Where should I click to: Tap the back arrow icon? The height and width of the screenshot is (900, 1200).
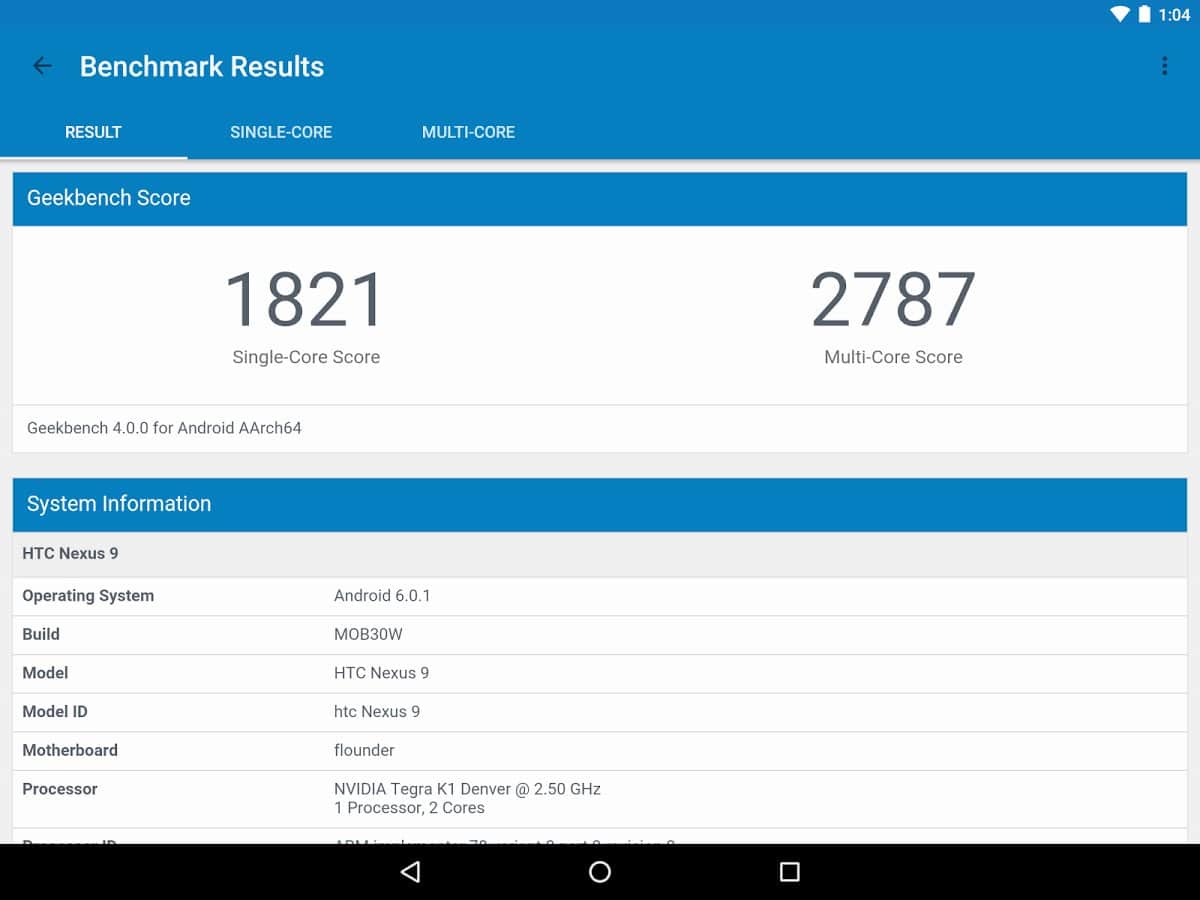[x=42, y=66]
